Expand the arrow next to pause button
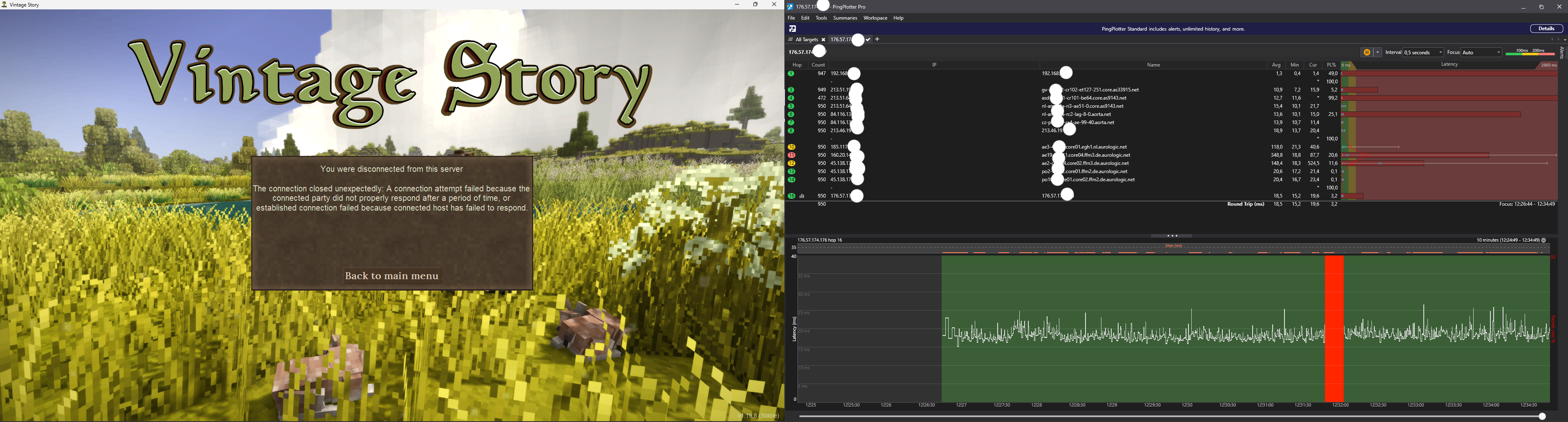 pyautogui.click(x=1378, y=53)
